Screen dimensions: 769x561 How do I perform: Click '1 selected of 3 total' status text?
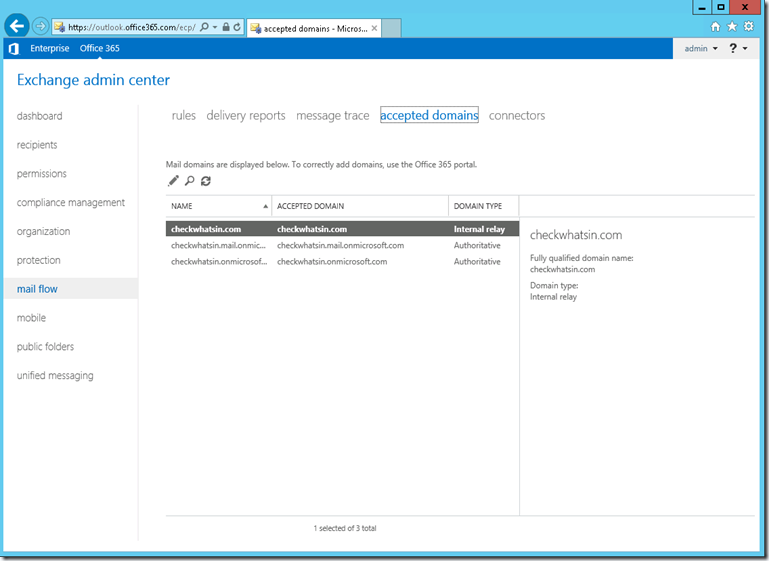coord(345,528)
